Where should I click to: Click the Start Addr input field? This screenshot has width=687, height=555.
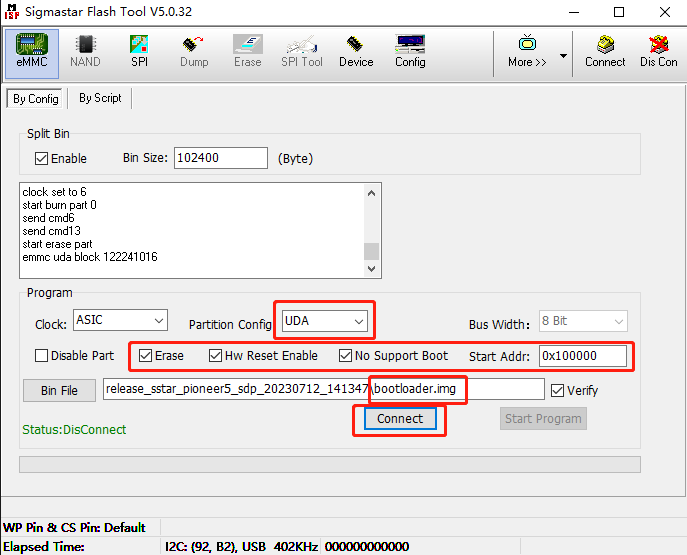(583, 355)
